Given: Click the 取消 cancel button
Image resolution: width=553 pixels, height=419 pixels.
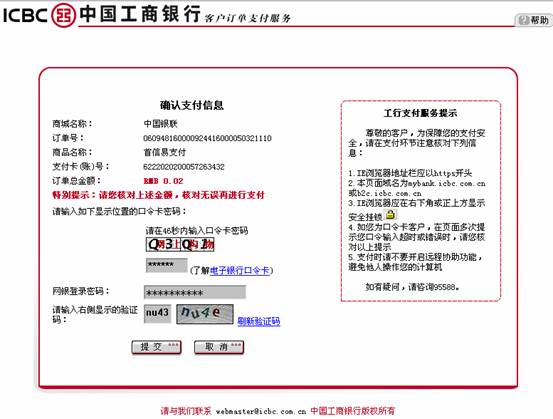Looking at the screenshot, I should click(219, 347).
